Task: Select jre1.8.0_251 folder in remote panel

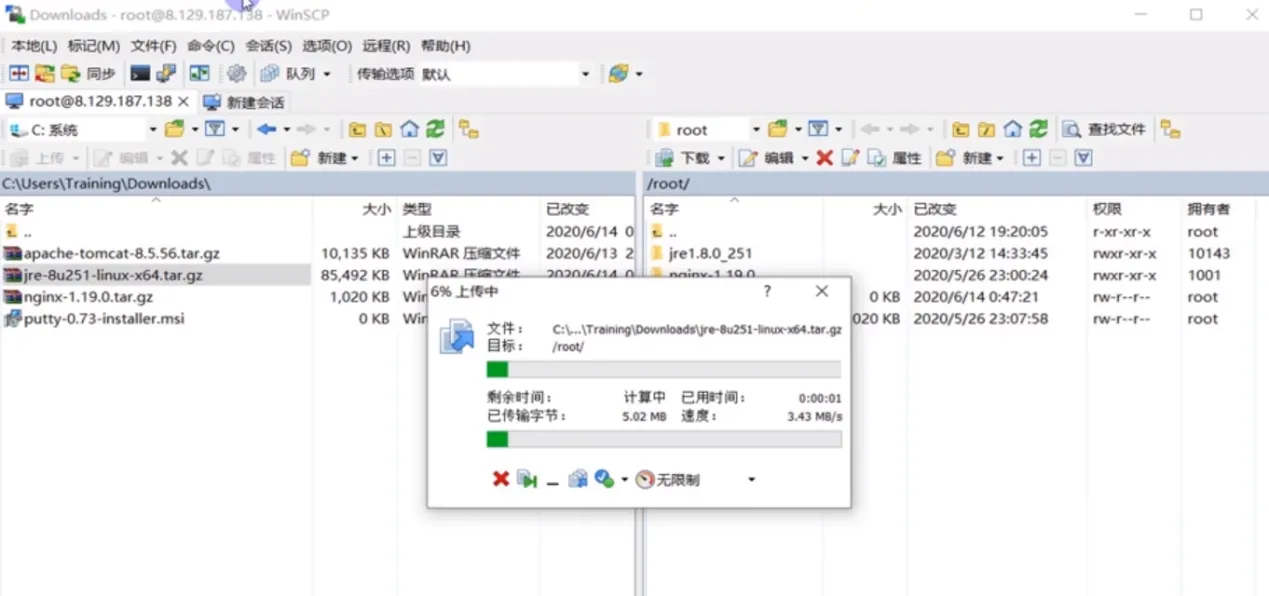Action: tap(710, 253)
